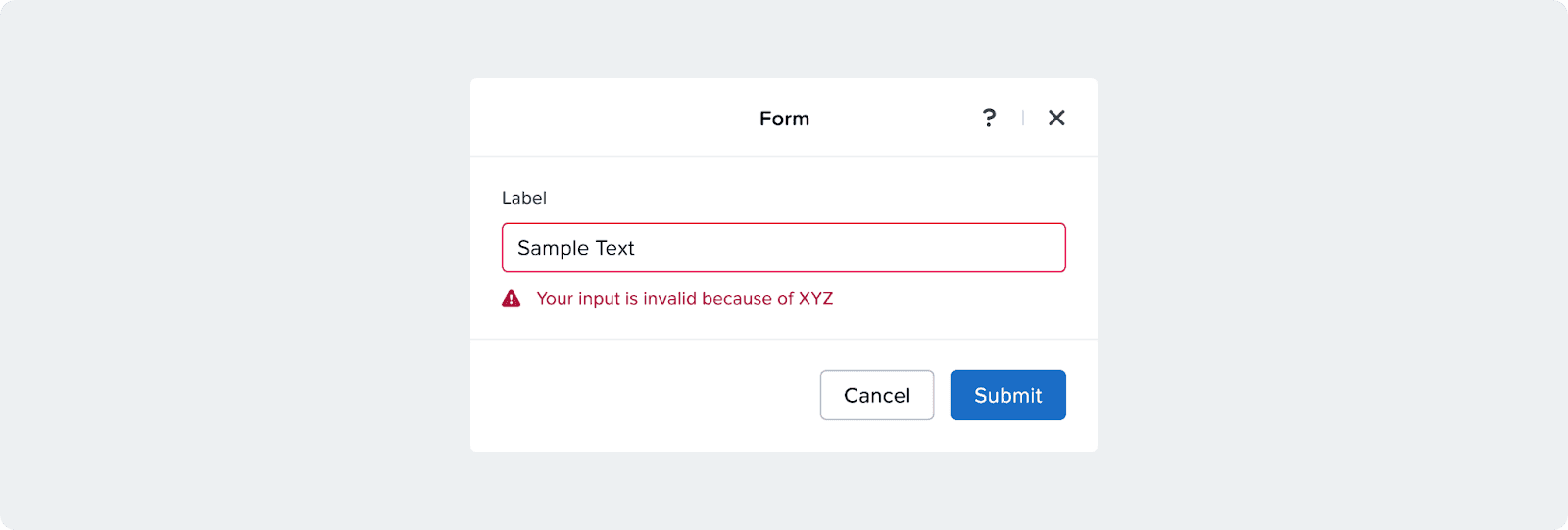The width and height of the screenshot is (1568, 530).
Task: Click the divider between help and close
Action: tap(1023, 119)
